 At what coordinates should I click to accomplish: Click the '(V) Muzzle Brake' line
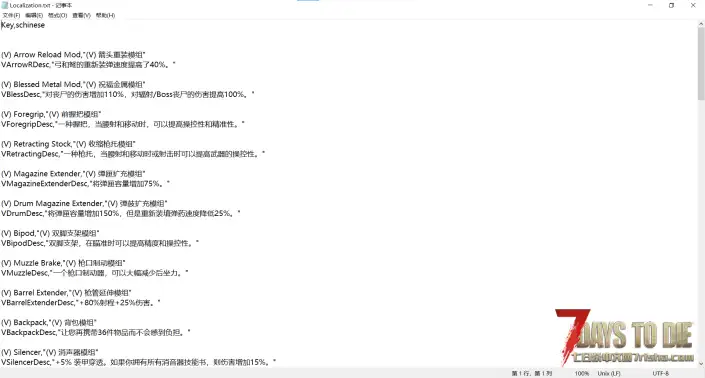63,263
